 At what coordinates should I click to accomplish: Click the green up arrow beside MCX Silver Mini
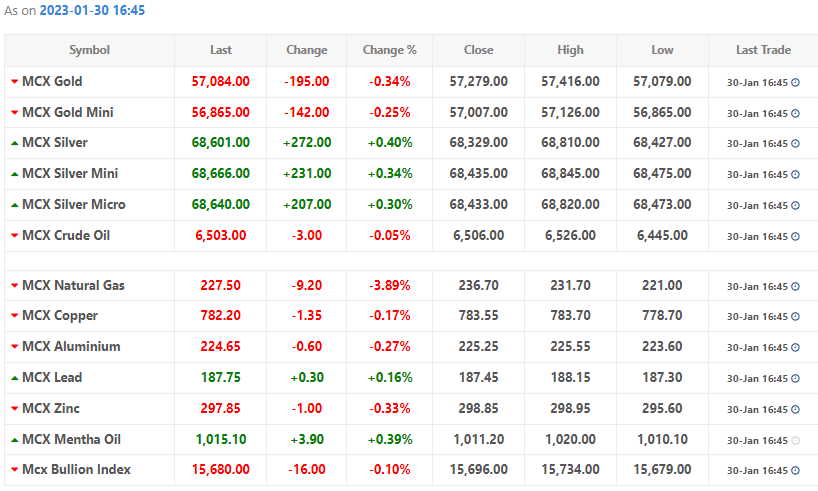tap(15, 174)
